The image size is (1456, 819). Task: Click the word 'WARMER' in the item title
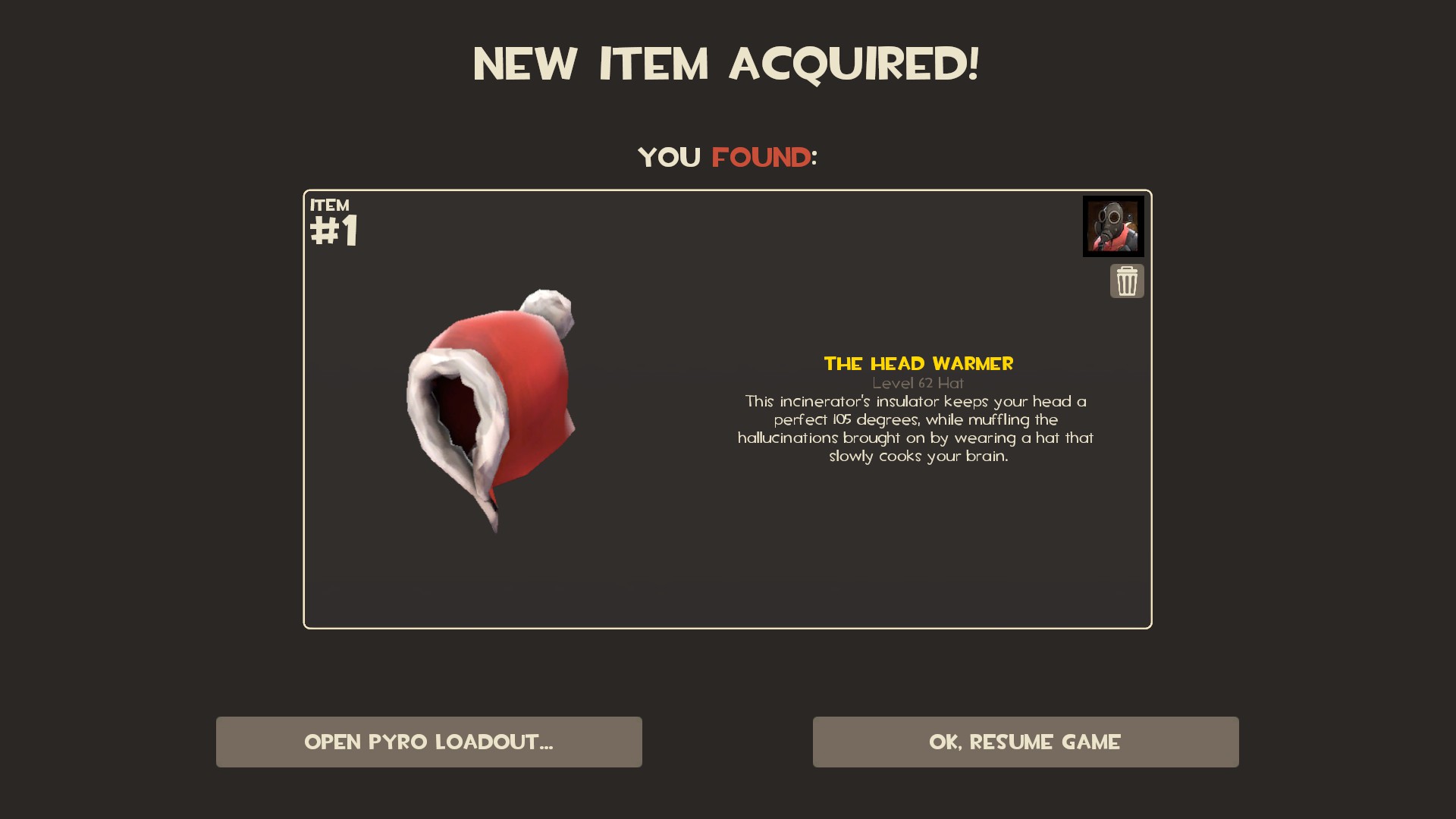click(x=973, y=364)
